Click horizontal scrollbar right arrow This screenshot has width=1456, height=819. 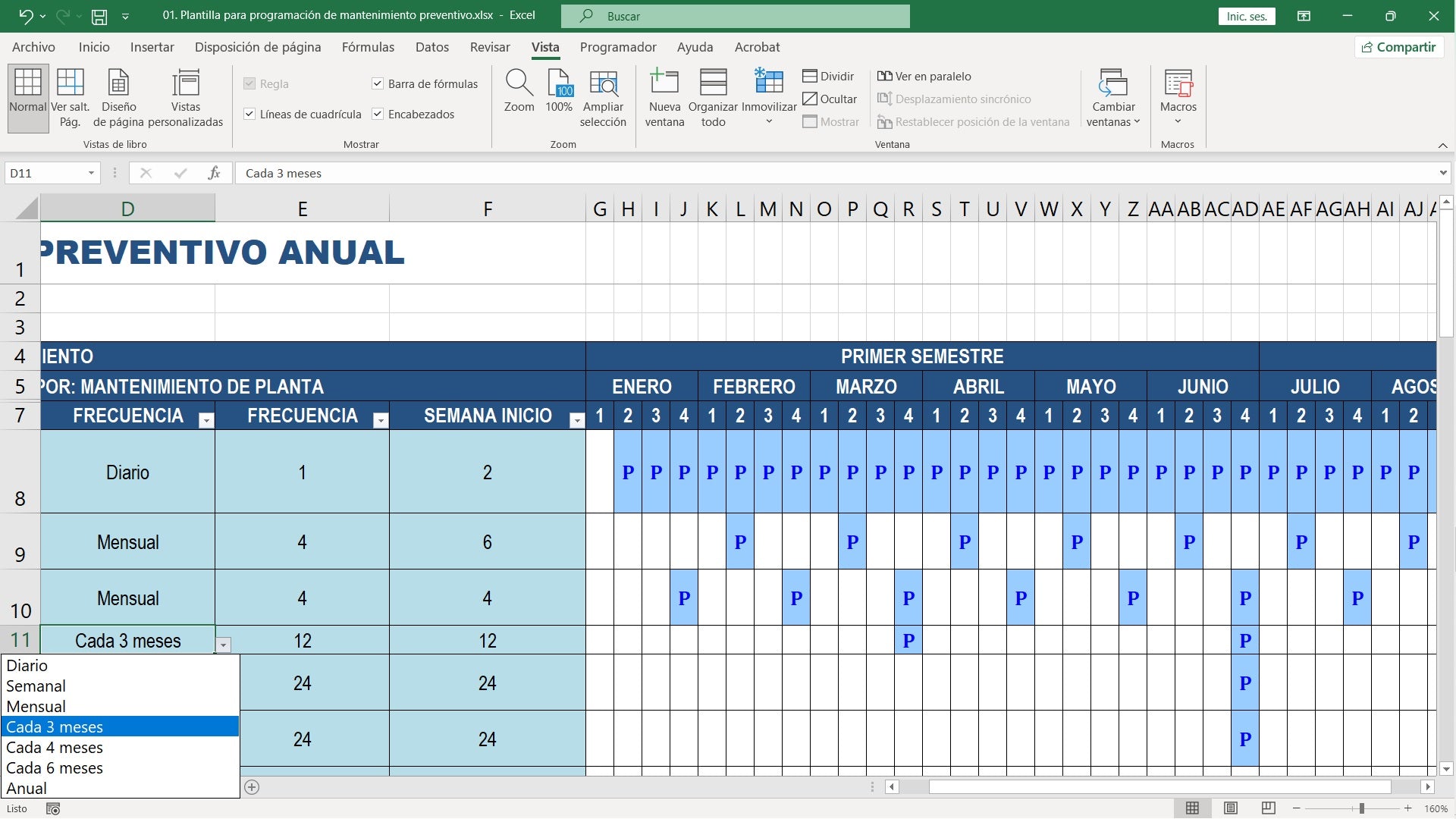click(1428, 787)
